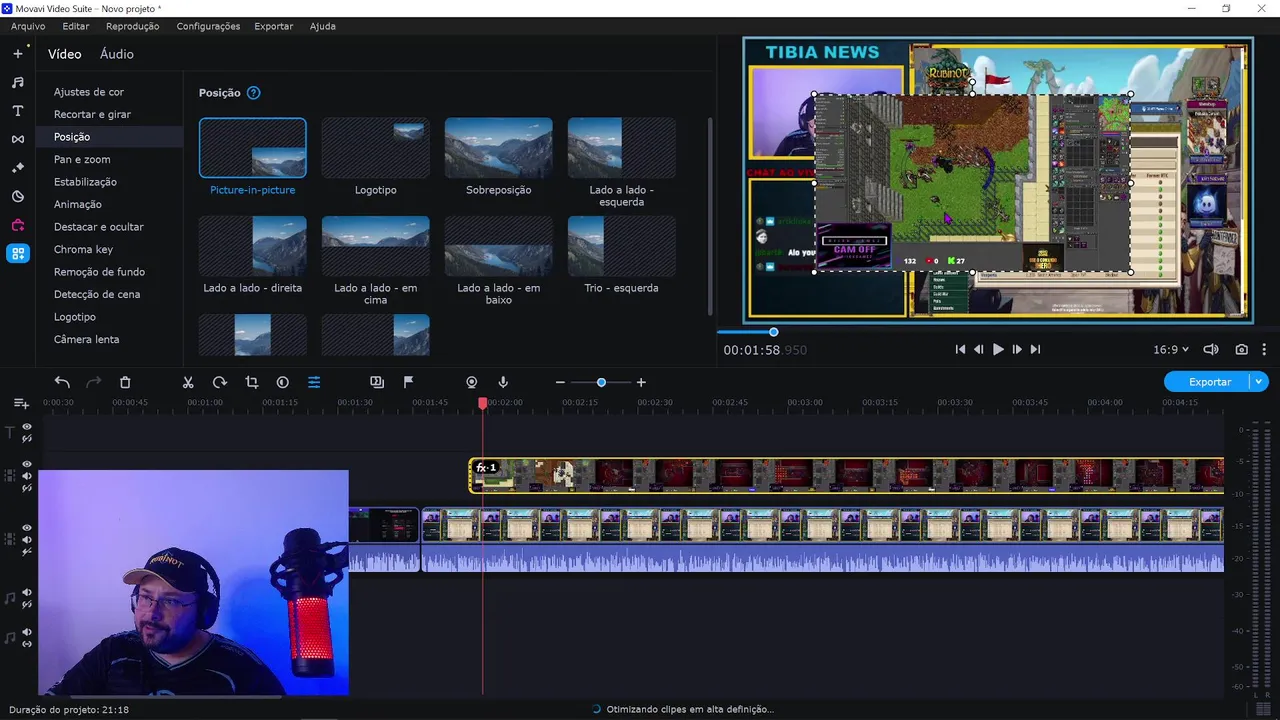Start webcam recording from the timeline toolbar
This screenshot has width=1280, height=720.
coord(472,382)
